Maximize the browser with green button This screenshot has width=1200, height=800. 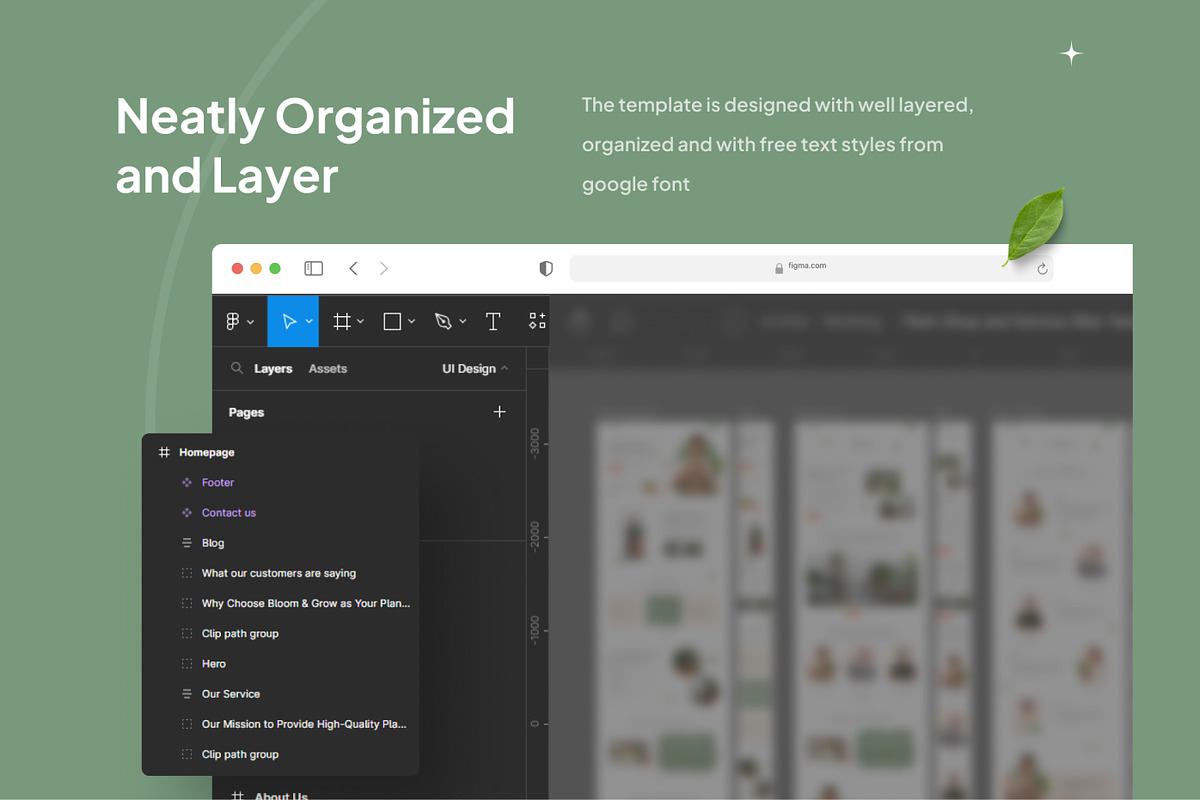click(x=275, y=268)
